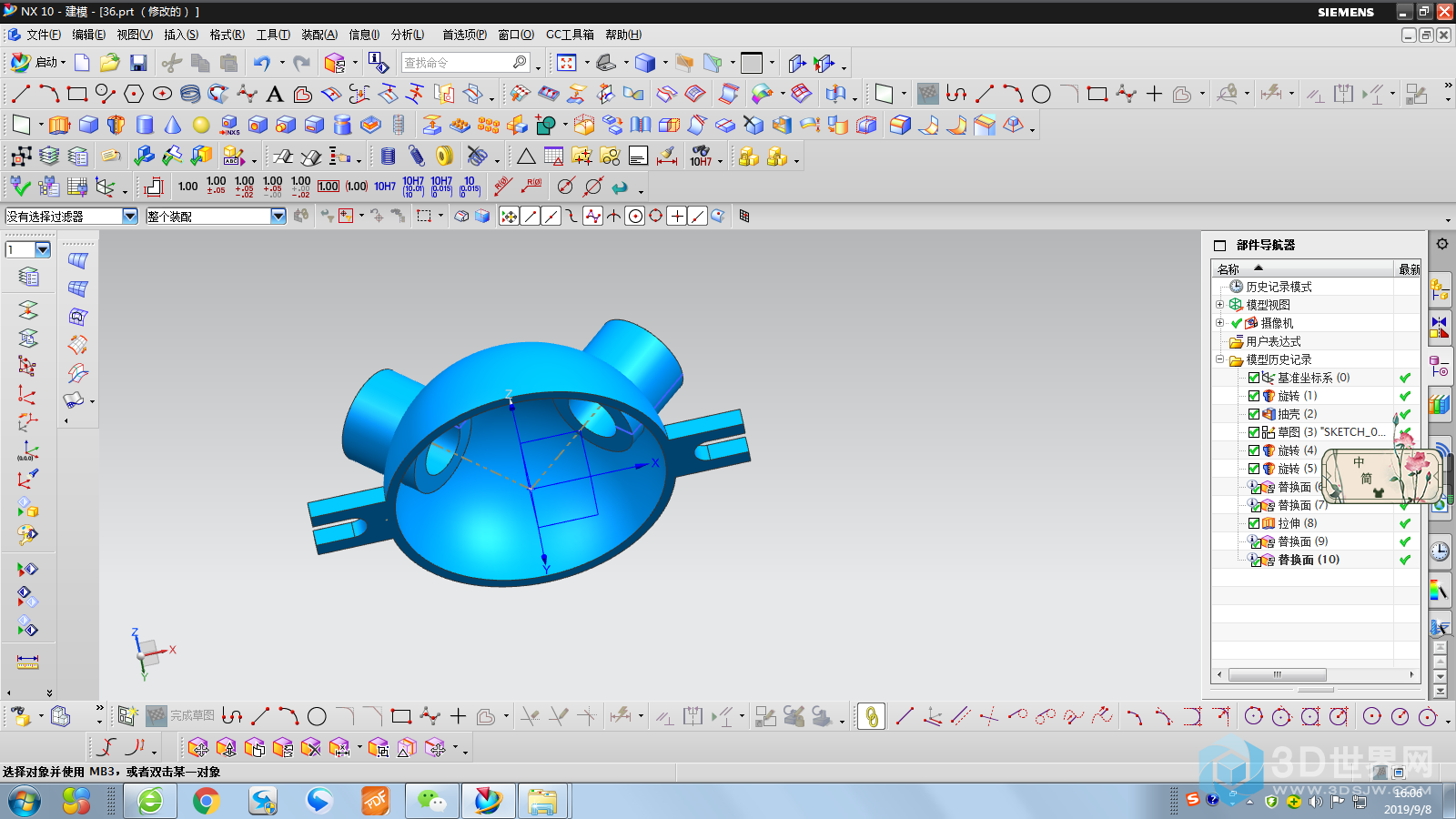This screenshot has height=819, width=1456.
Task: Click the 1.00 ±.05 tolerance dimension icon
Action: pyautogui.click(x=217, y=187)
